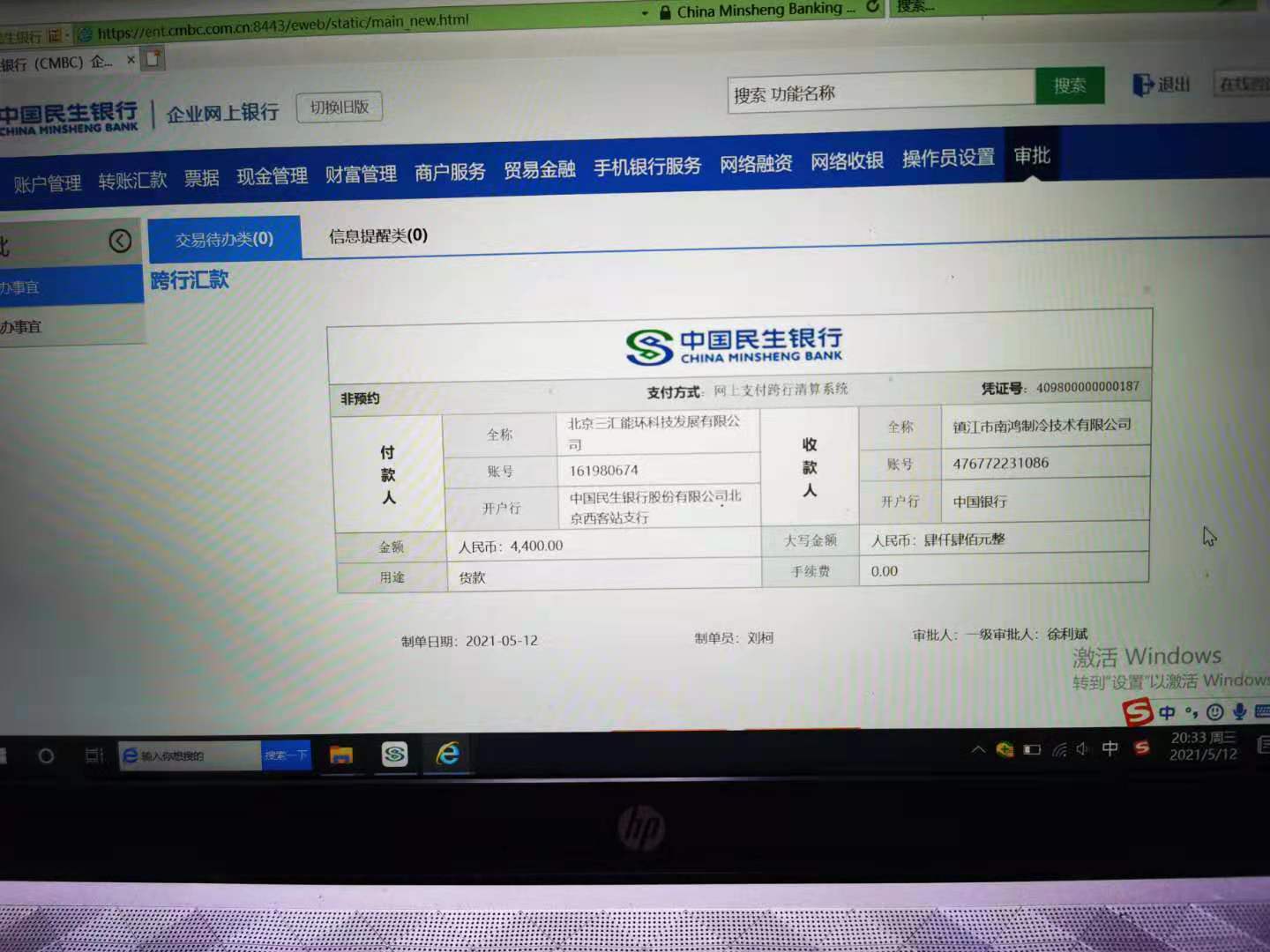Click the green 搜索 button
The image size is (1270, 952).
1070,86
